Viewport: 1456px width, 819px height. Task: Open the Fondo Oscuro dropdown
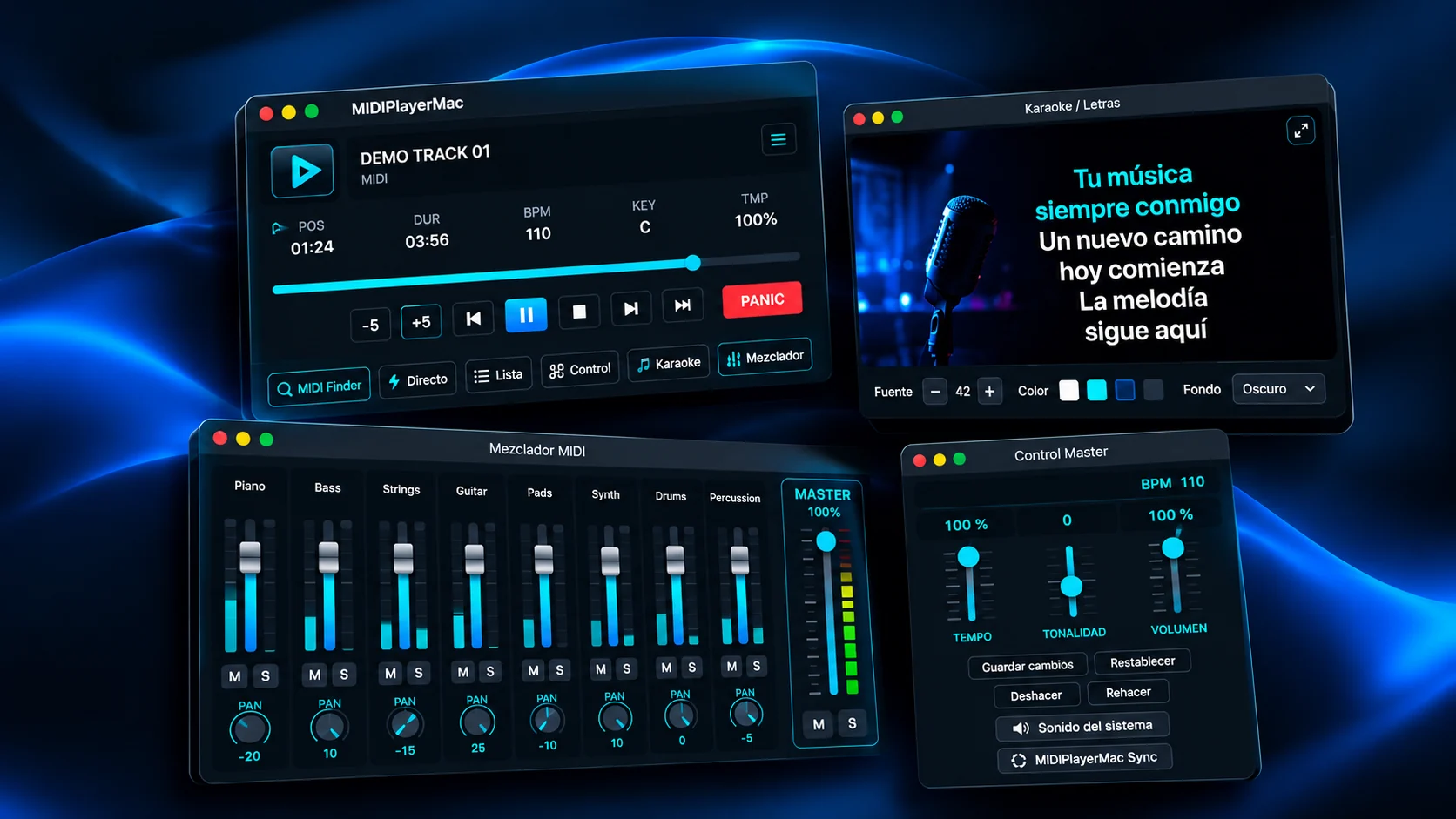1278,389
